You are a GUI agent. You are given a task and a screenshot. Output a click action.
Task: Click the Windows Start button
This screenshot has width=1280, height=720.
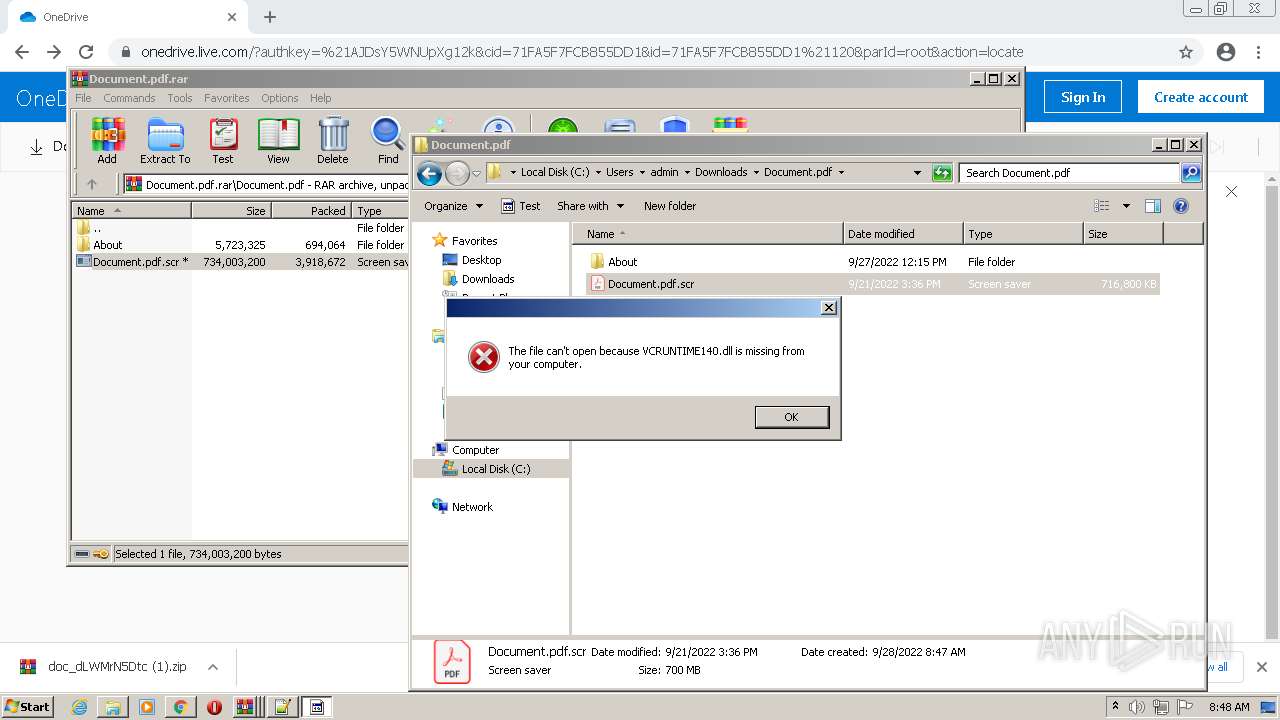[28, 707]
